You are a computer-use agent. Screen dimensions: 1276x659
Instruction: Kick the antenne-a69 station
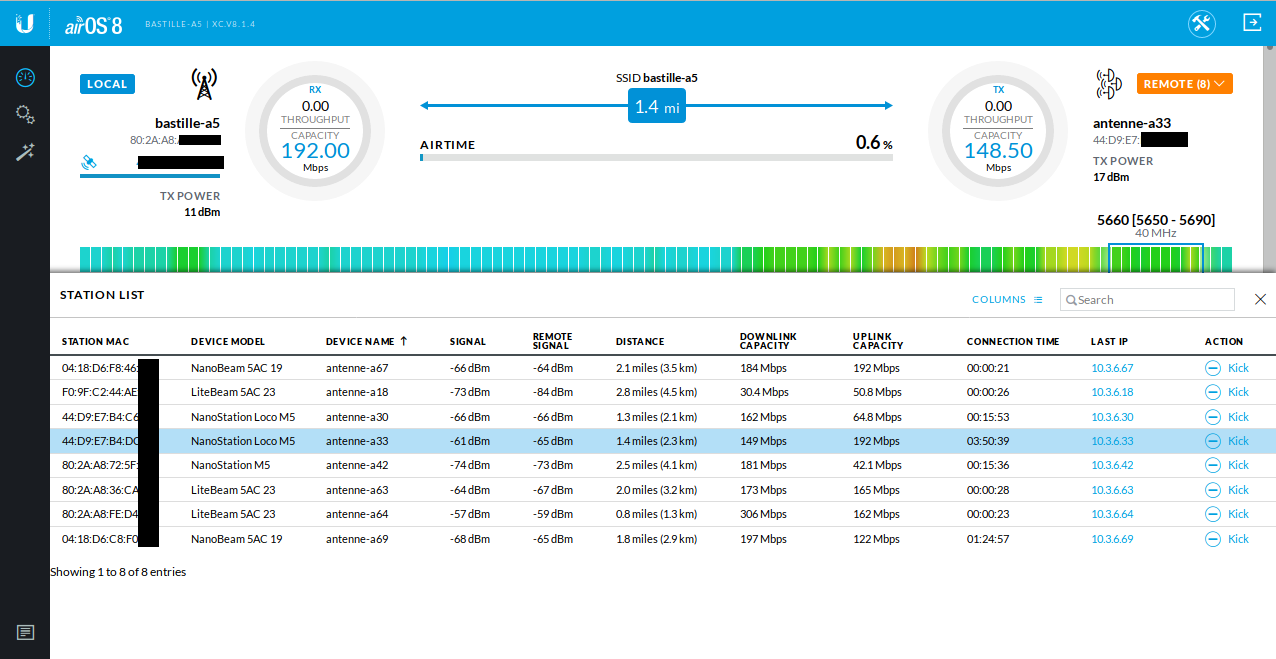pyautogui.click(x=1227, y=539)
